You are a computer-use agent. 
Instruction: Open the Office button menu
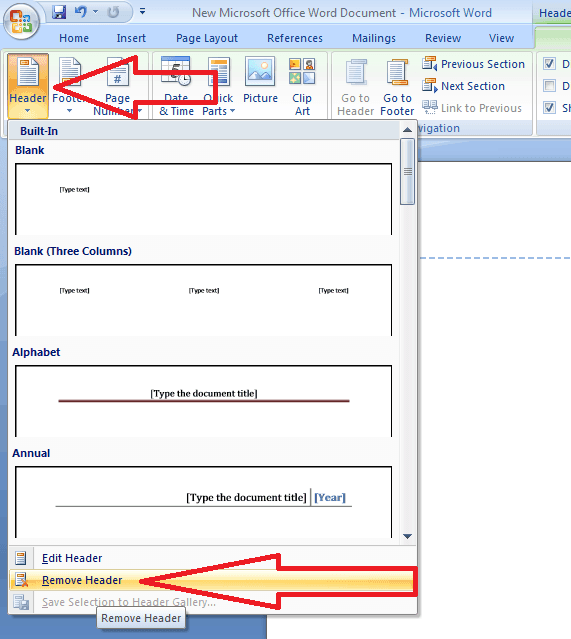click(x=21, y=21)
